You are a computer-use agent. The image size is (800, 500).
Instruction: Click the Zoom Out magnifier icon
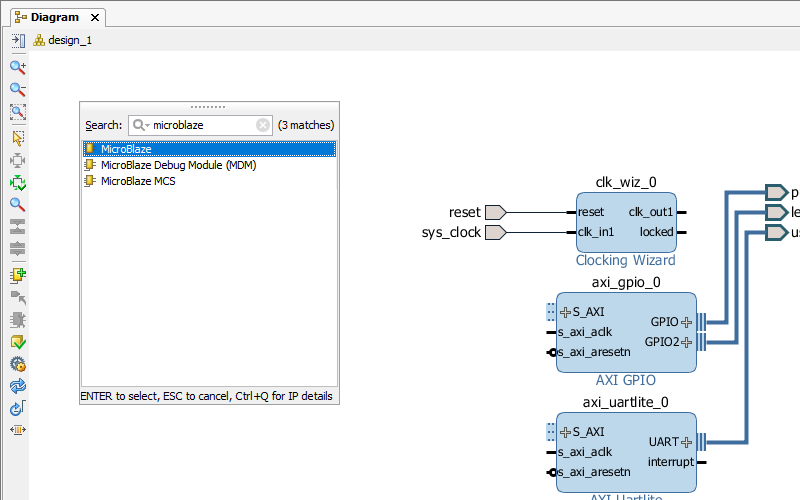coord(18,89)
